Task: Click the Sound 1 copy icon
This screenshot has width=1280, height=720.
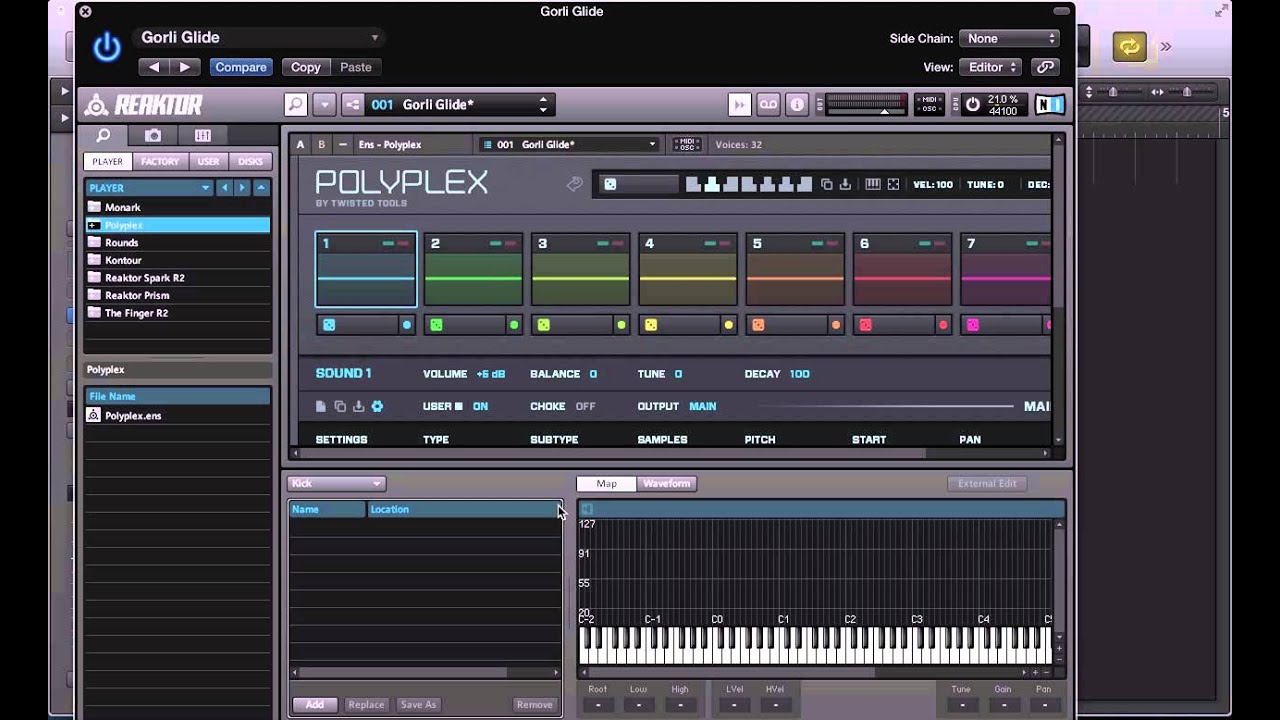Action: point(340,406)
